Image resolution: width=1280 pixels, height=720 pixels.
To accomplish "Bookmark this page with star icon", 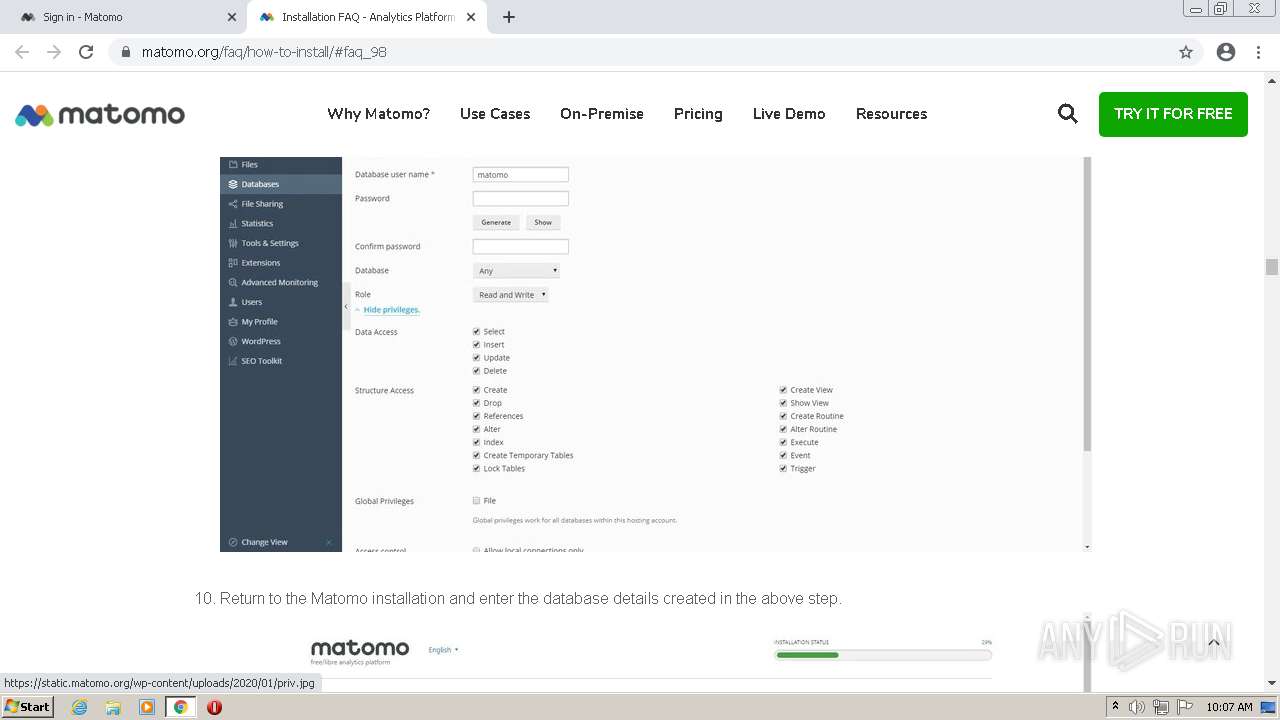I will [x=1186, y=52].
